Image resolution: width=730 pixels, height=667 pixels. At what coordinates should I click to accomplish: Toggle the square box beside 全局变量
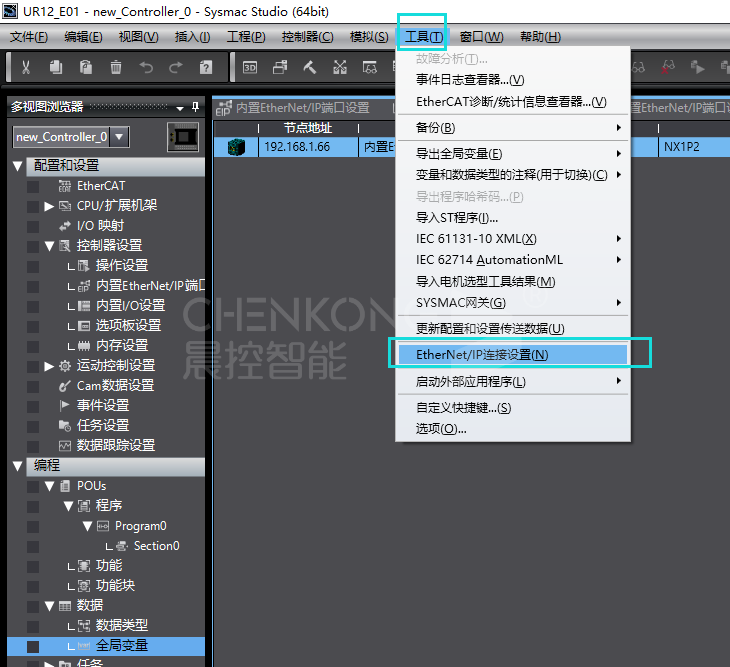[x=33, y=646]
